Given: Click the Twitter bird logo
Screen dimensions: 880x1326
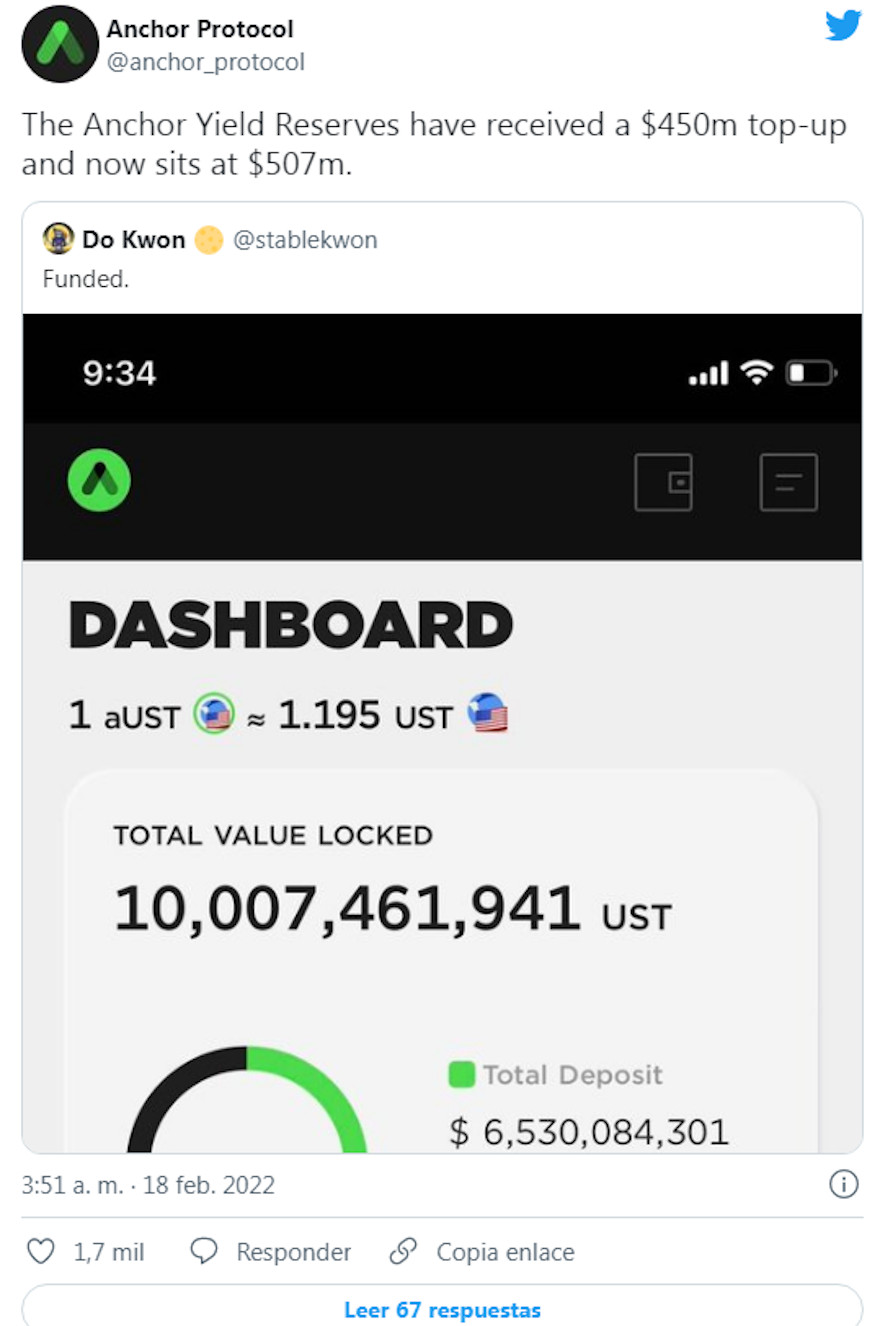Looking at the screenshot, I should (x=843, y=26).
